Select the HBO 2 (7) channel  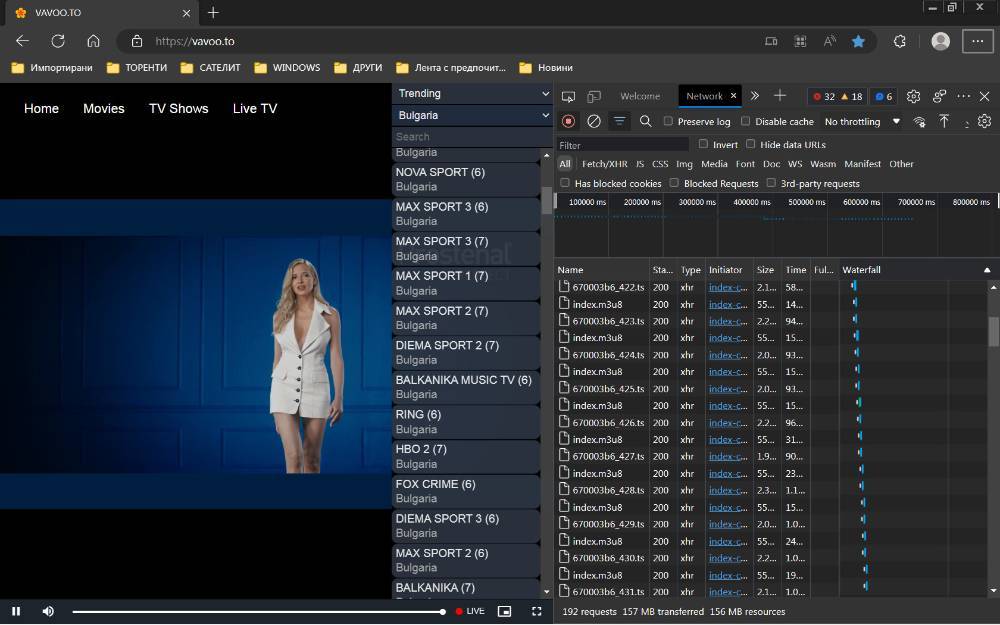pyautogui.click(x=466, y=456)
